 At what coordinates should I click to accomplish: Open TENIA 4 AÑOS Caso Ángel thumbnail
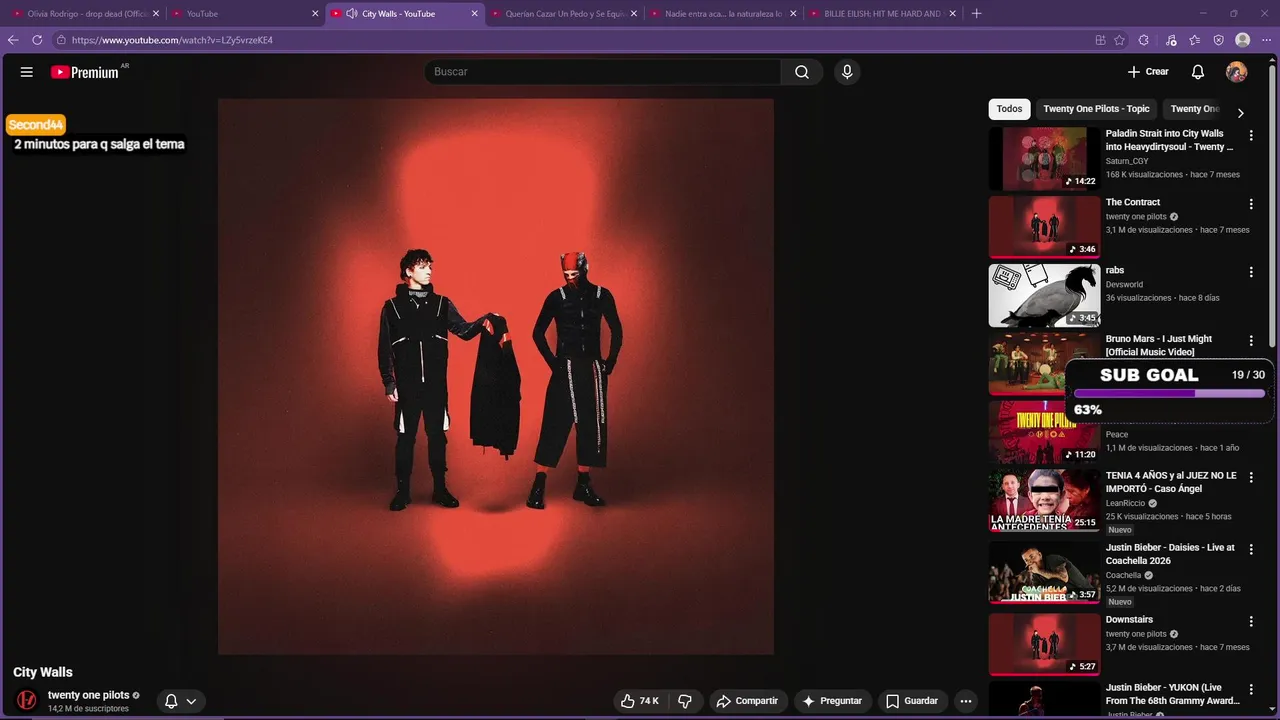(1044, 500)
